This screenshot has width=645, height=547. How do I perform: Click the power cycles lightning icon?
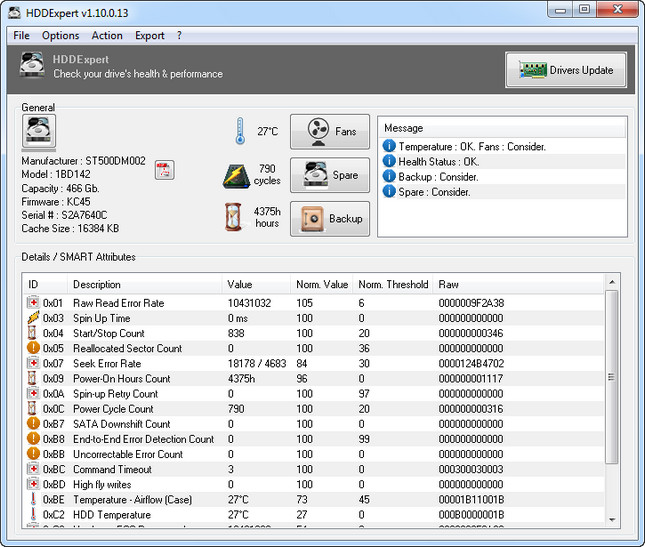tap(236, 175)
